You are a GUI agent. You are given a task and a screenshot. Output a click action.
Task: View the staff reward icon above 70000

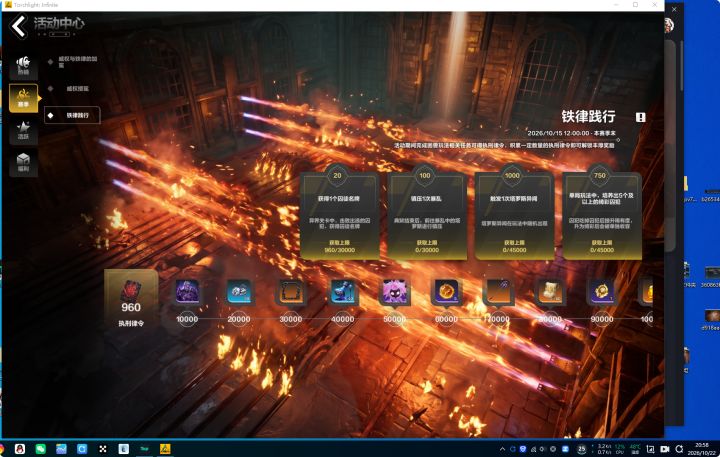(x=498, y=292)
